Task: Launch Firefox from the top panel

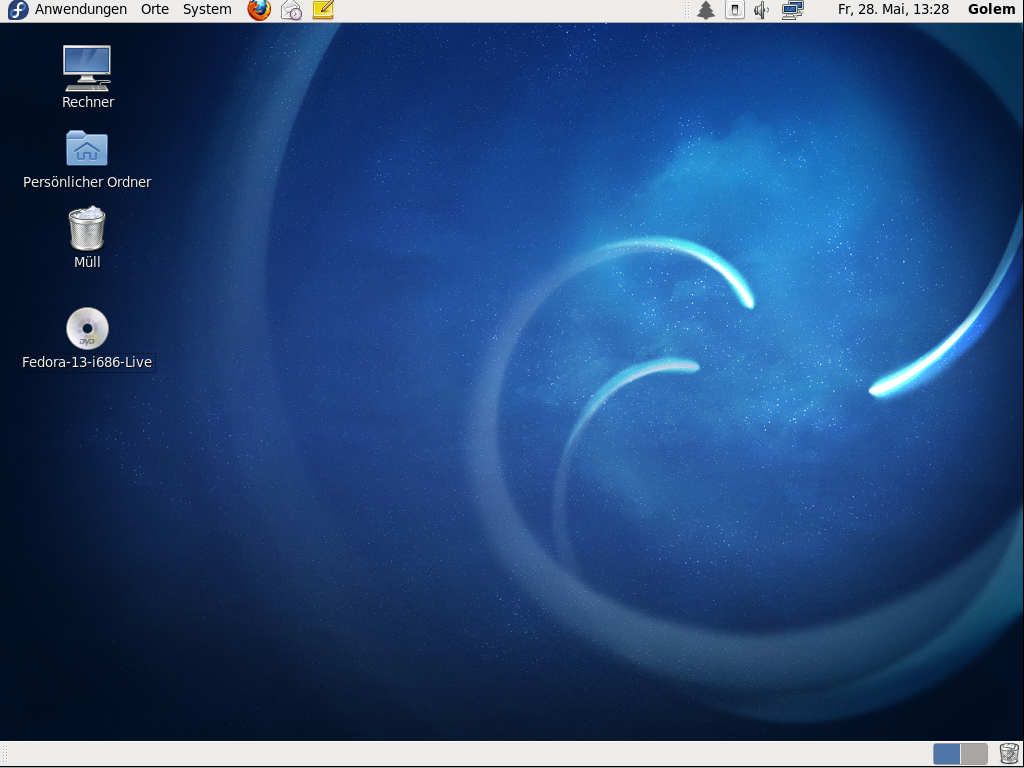Action: (x=259, y=10)
